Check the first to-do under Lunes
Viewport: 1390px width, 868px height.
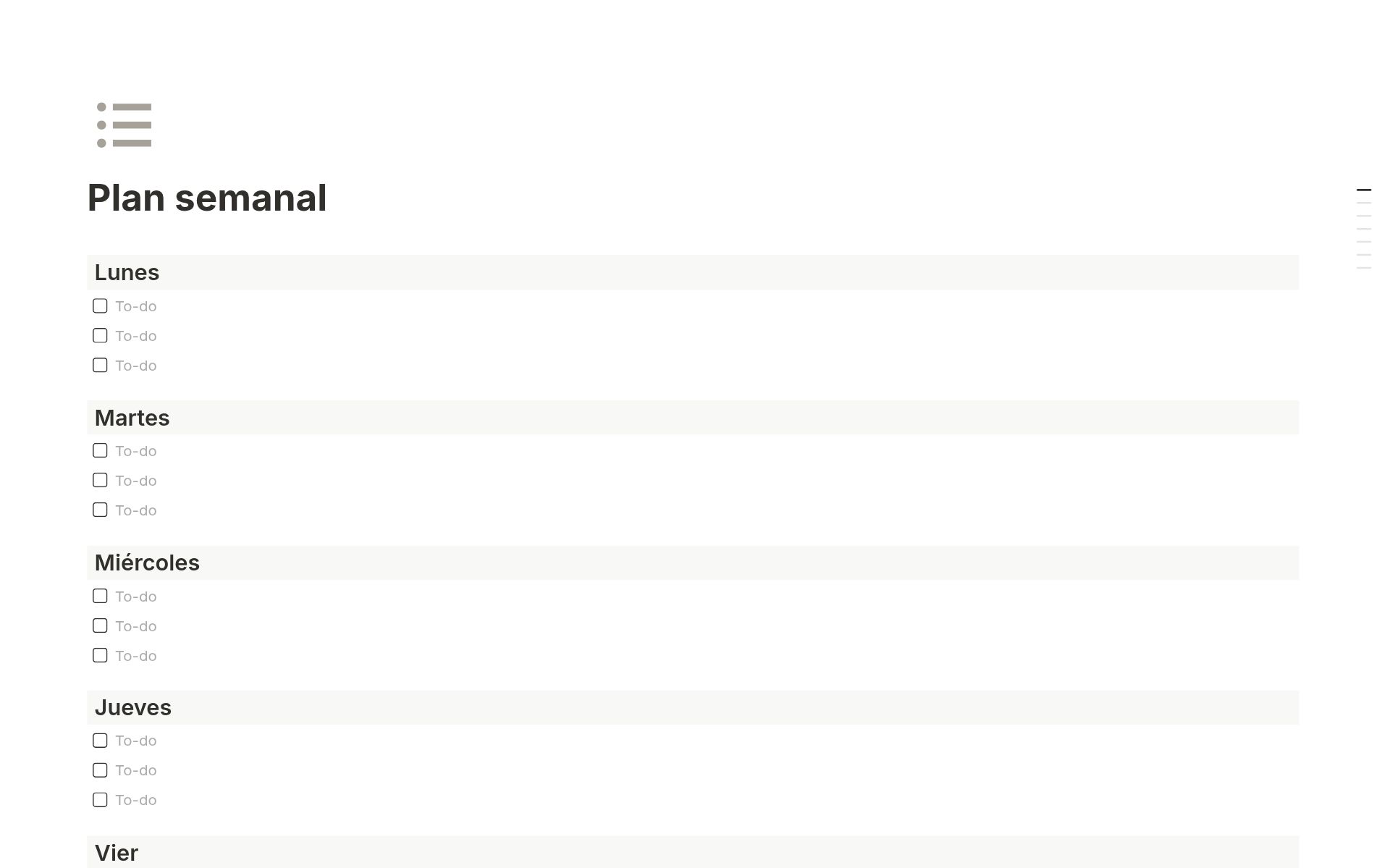pos(100,306)
